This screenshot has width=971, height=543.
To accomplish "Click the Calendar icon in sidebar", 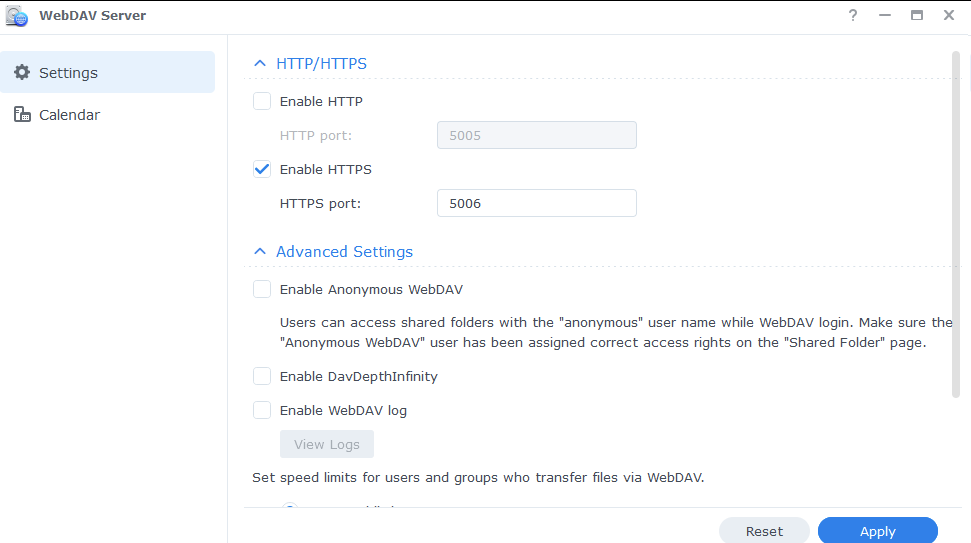I will (22, 115).
